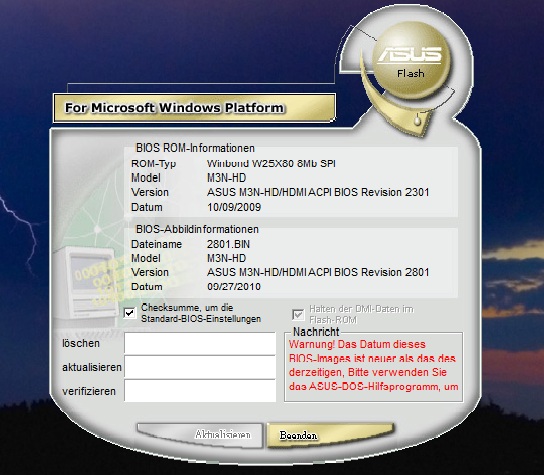This screenshot has height=475, width=544.
Task: Click the löschen progress bar
Action: [x=200, y=343]
